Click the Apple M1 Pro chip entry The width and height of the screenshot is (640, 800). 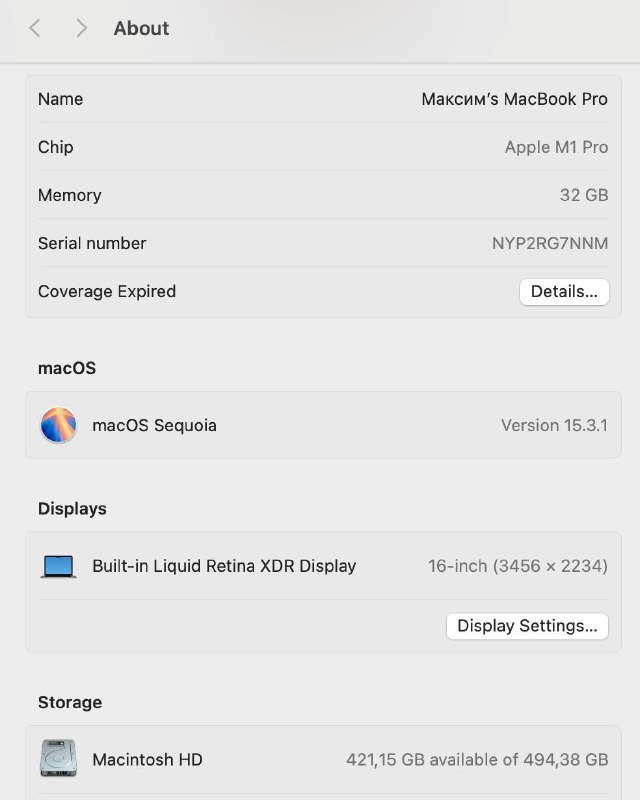(x=320, y=147)
